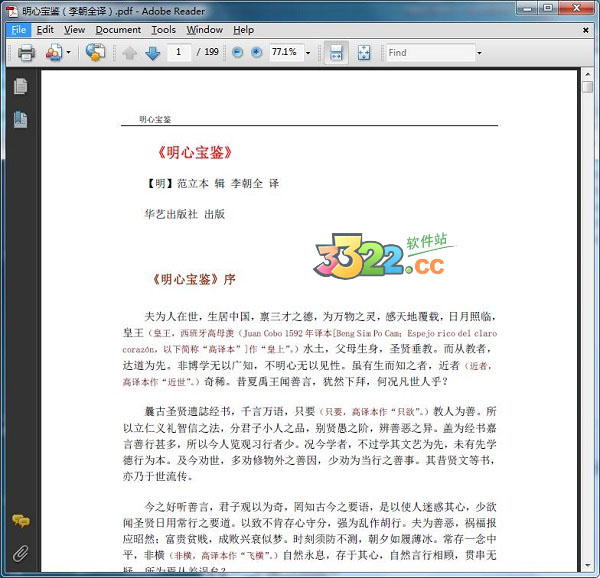Open the File menu
Screen dimensions: 600x578
(18, 30)
